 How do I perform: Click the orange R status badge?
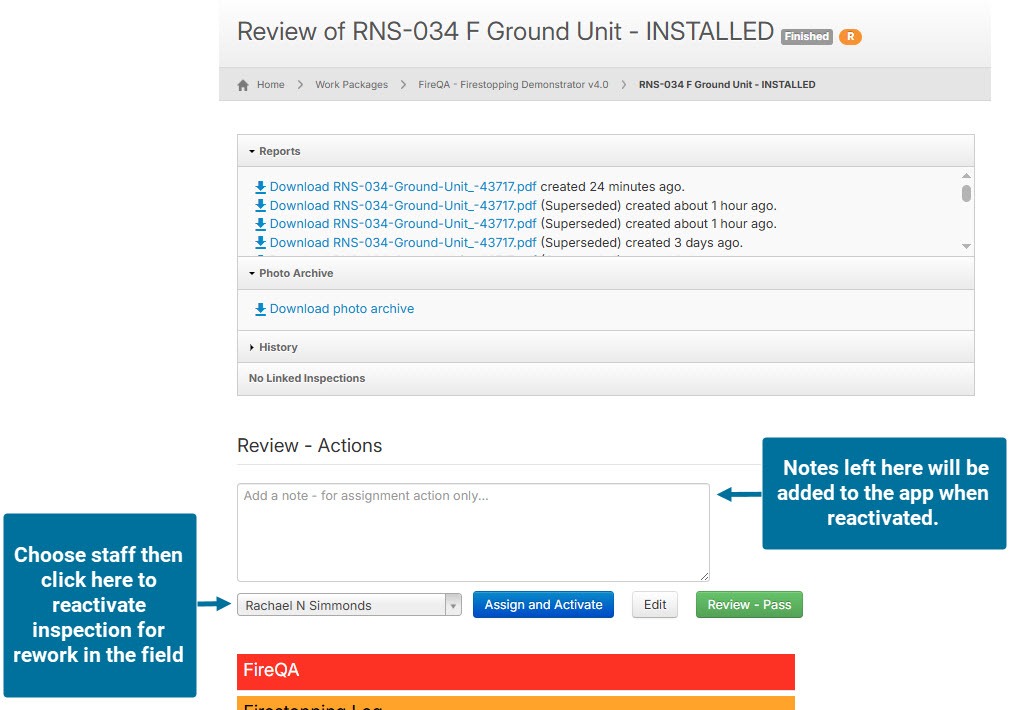click(x=850, y=37)
